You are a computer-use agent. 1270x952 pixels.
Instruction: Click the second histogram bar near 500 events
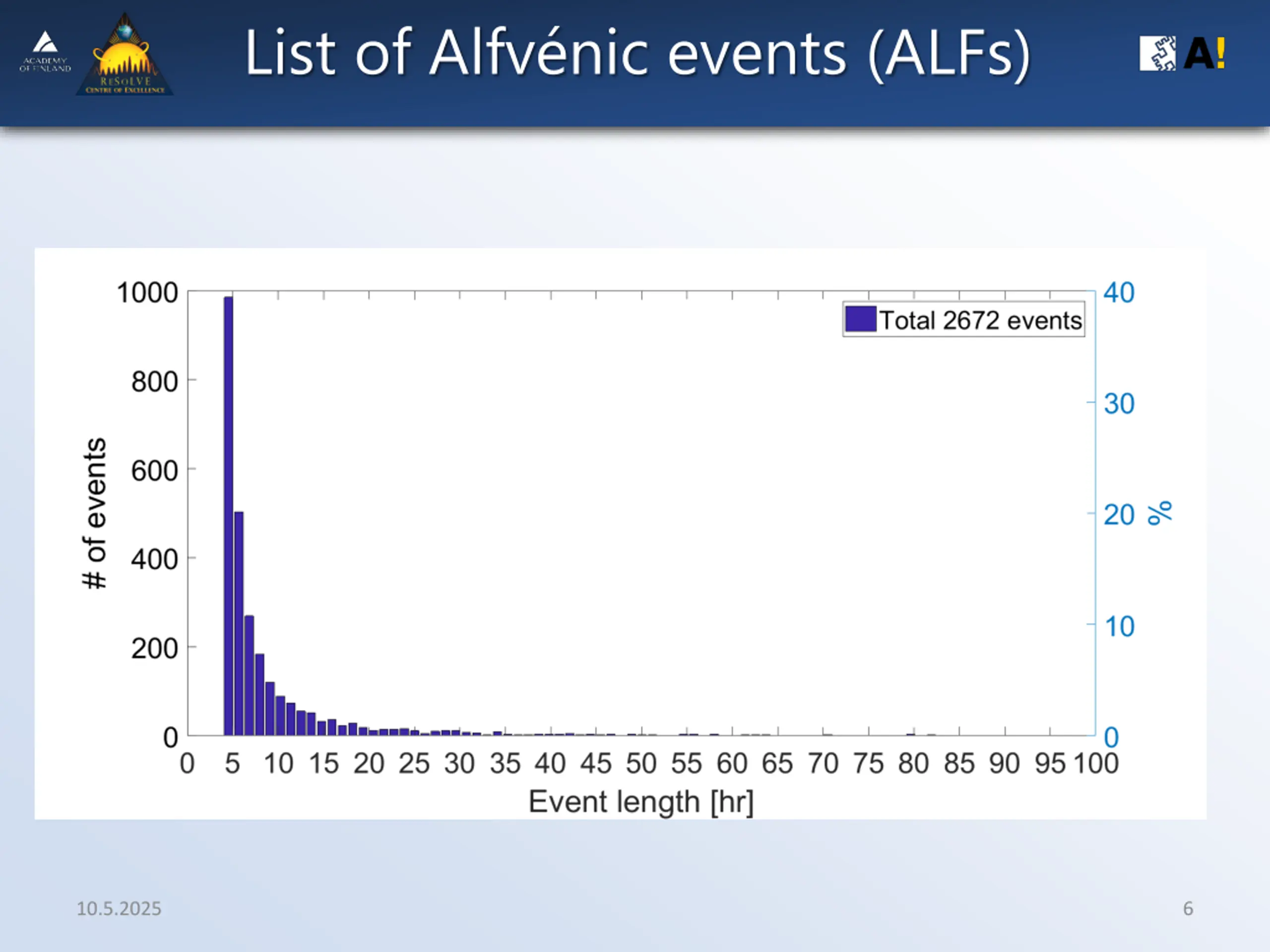click(x=239, y=624)
